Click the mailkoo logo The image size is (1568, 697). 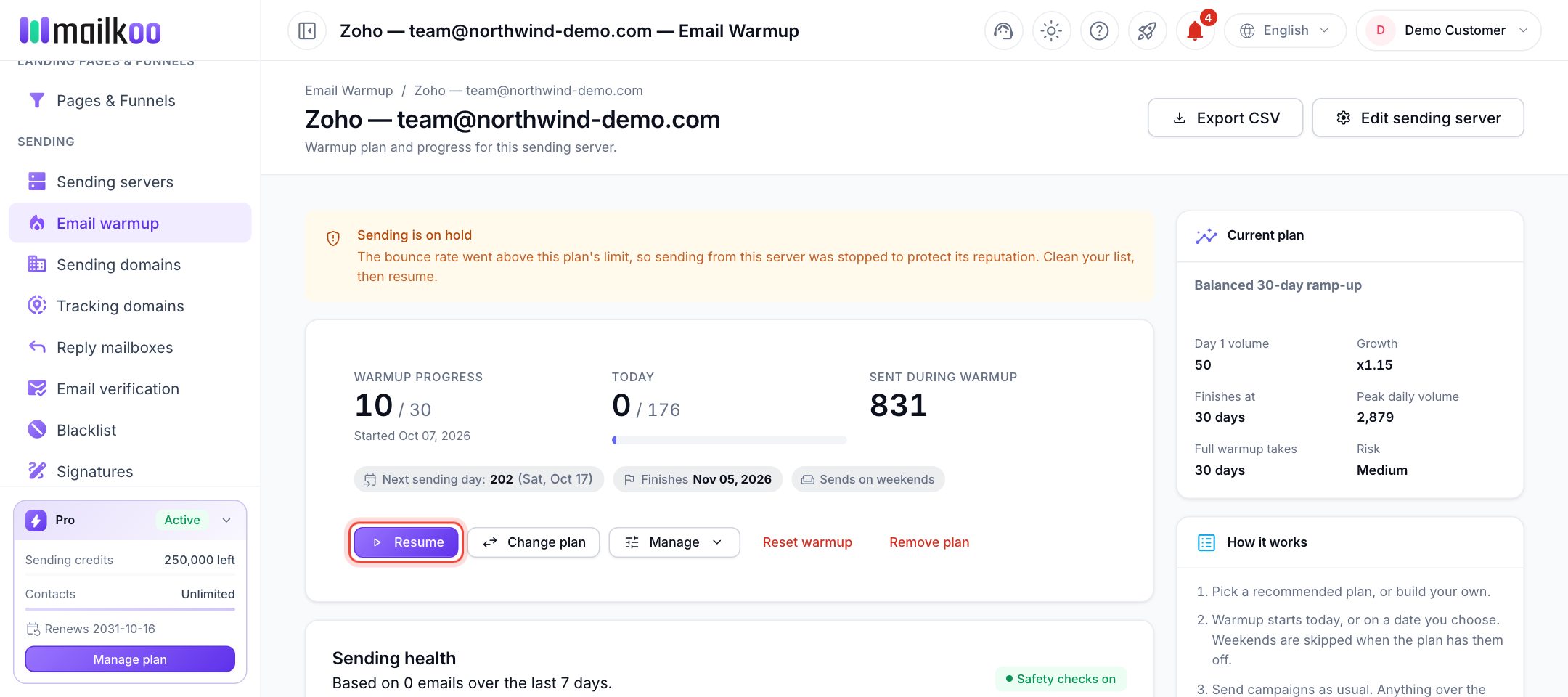pos(90,30)
